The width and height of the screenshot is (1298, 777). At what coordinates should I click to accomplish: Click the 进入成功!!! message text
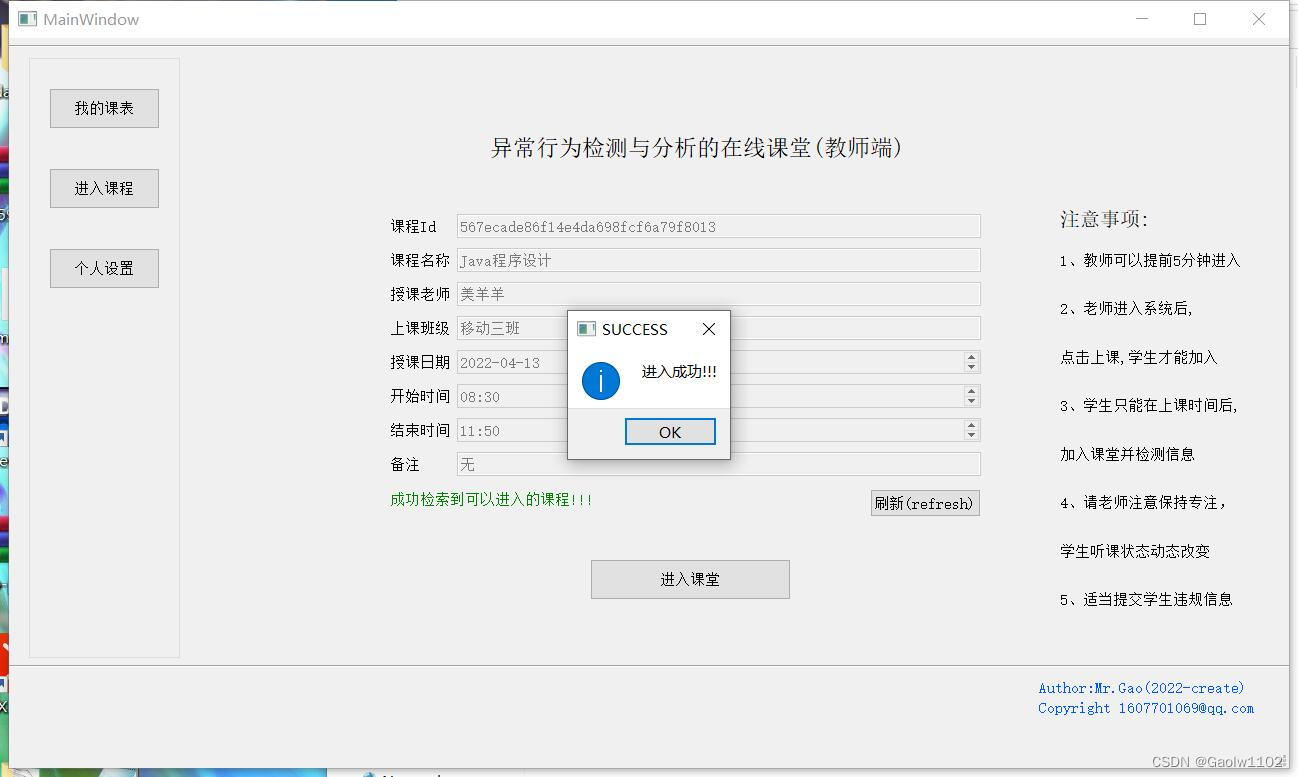tap(679, 371)
